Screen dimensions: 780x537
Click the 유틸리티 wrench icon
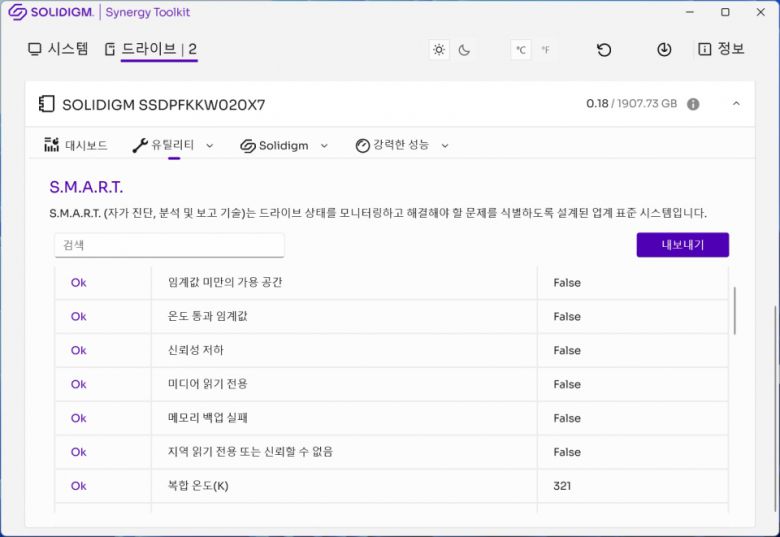tap(140, 145)
